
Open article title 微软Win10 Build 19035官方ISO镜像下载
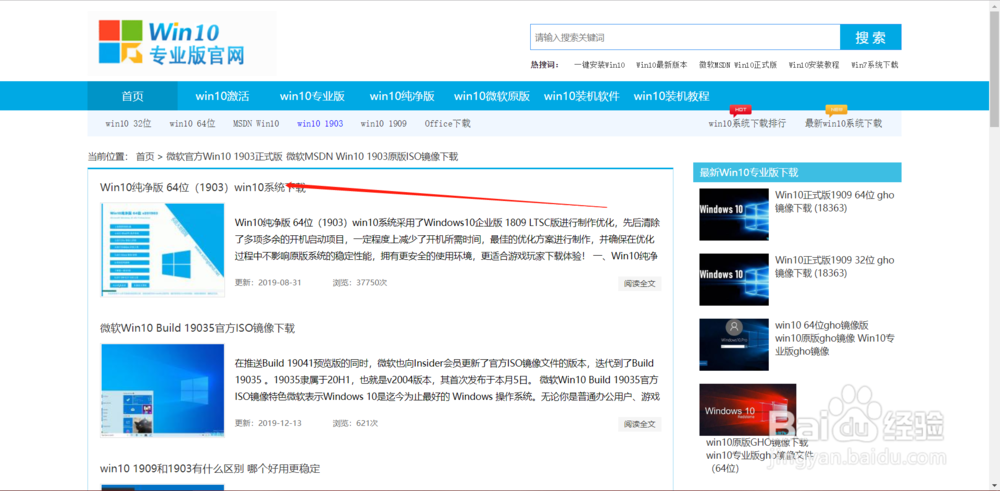coord(198,328)
